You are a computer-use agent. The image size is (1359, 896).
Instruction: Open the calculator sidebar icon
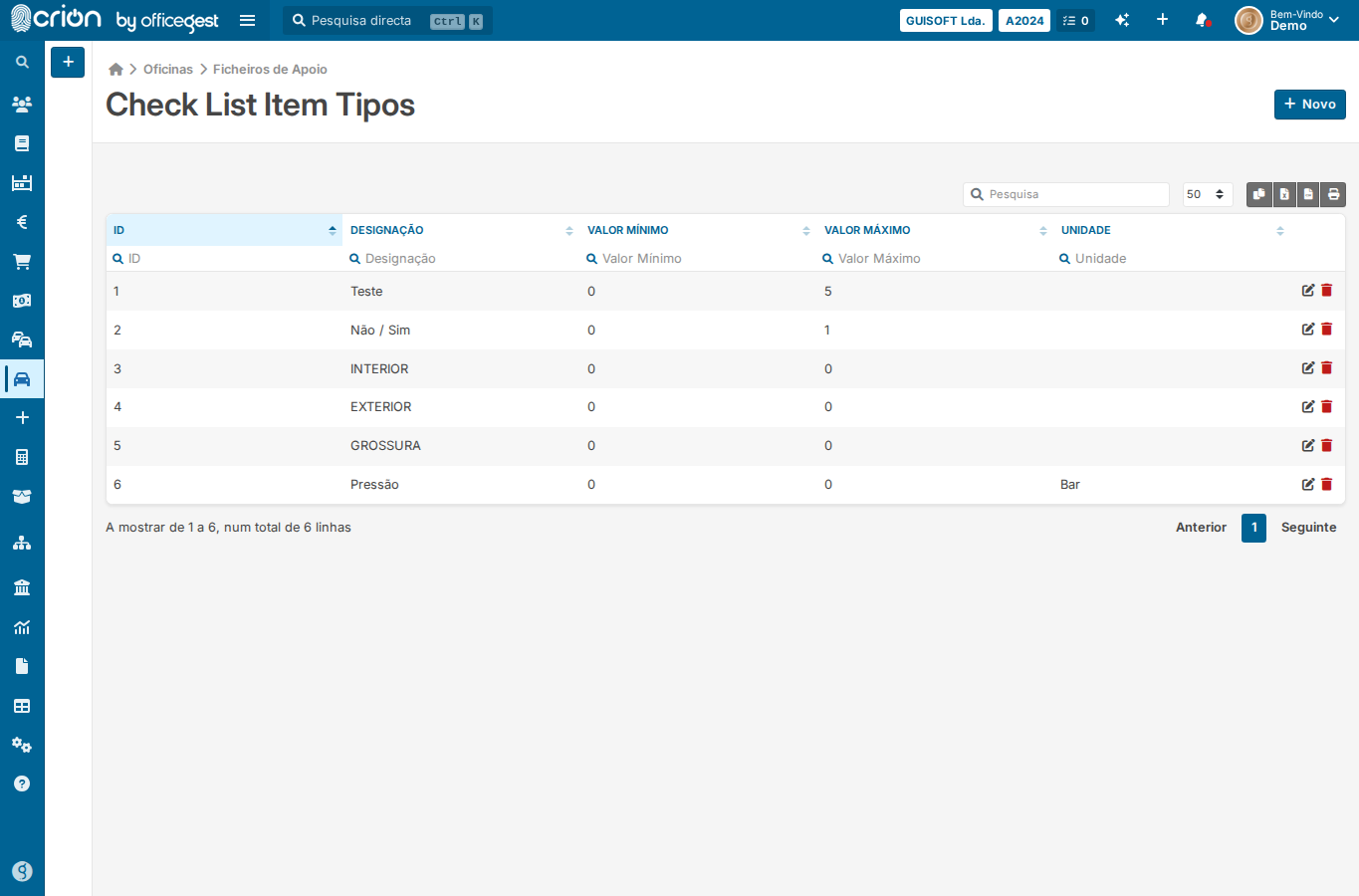pyautogui.click(x=22, y=457)
